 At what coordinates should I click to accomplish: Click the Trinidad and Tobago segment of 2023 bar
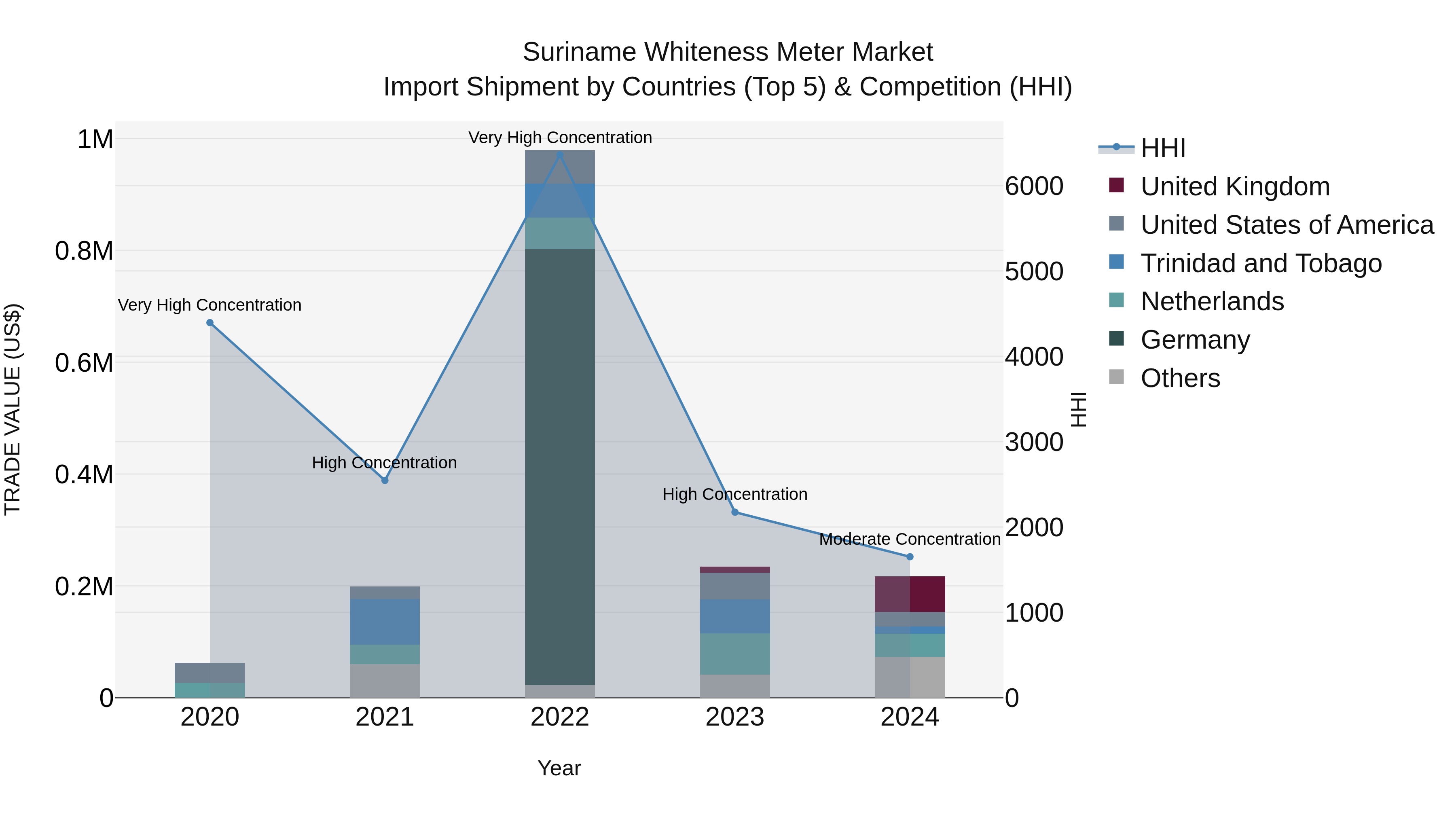point(735,617)
